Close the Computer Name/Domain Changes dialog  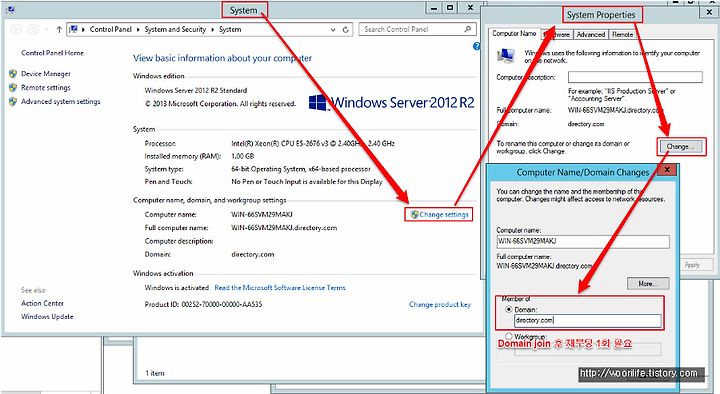point(667,170)
